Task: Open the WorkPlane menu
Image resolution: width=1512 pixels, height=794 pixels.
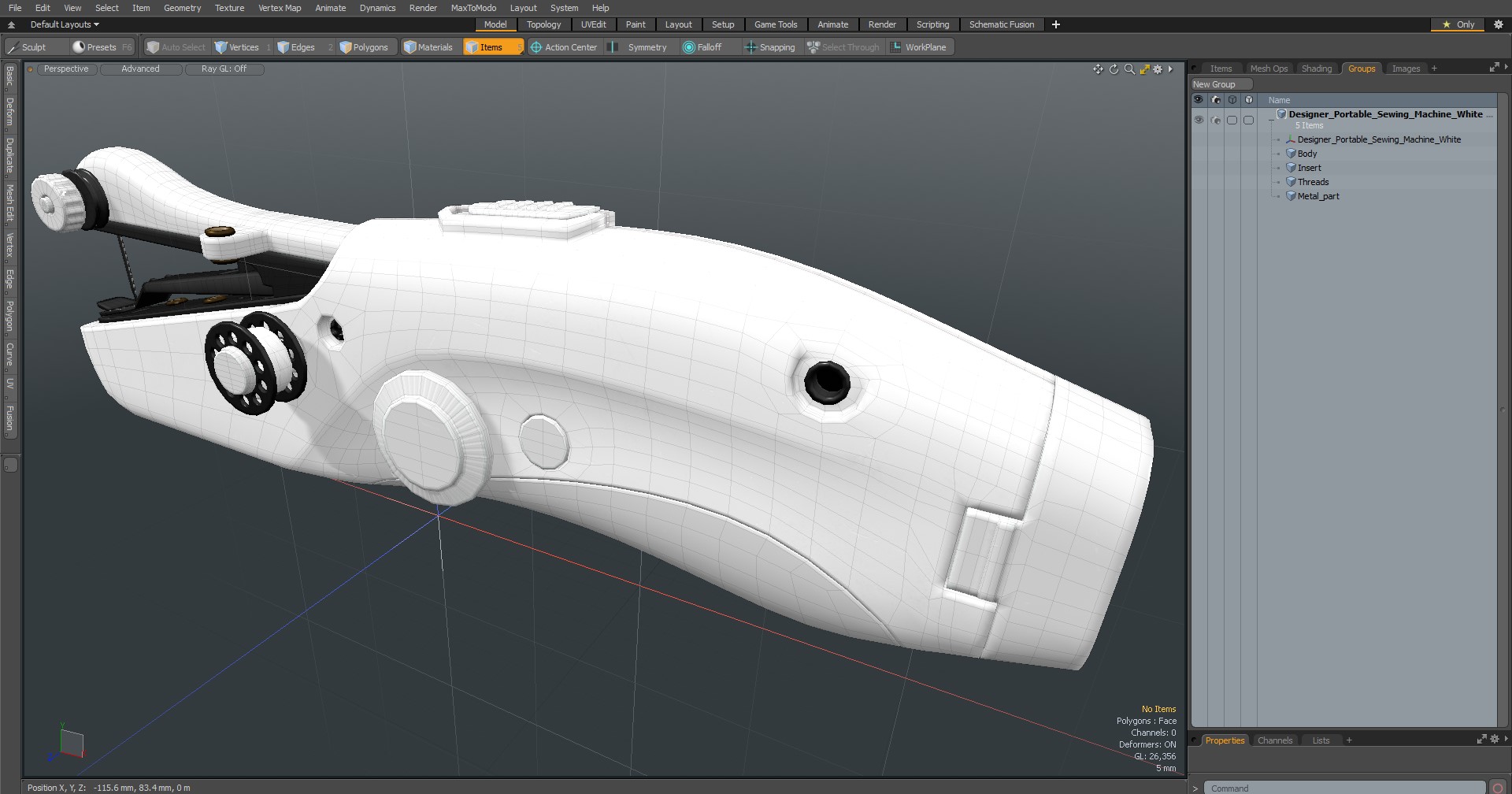Action: tap(919, 47)
